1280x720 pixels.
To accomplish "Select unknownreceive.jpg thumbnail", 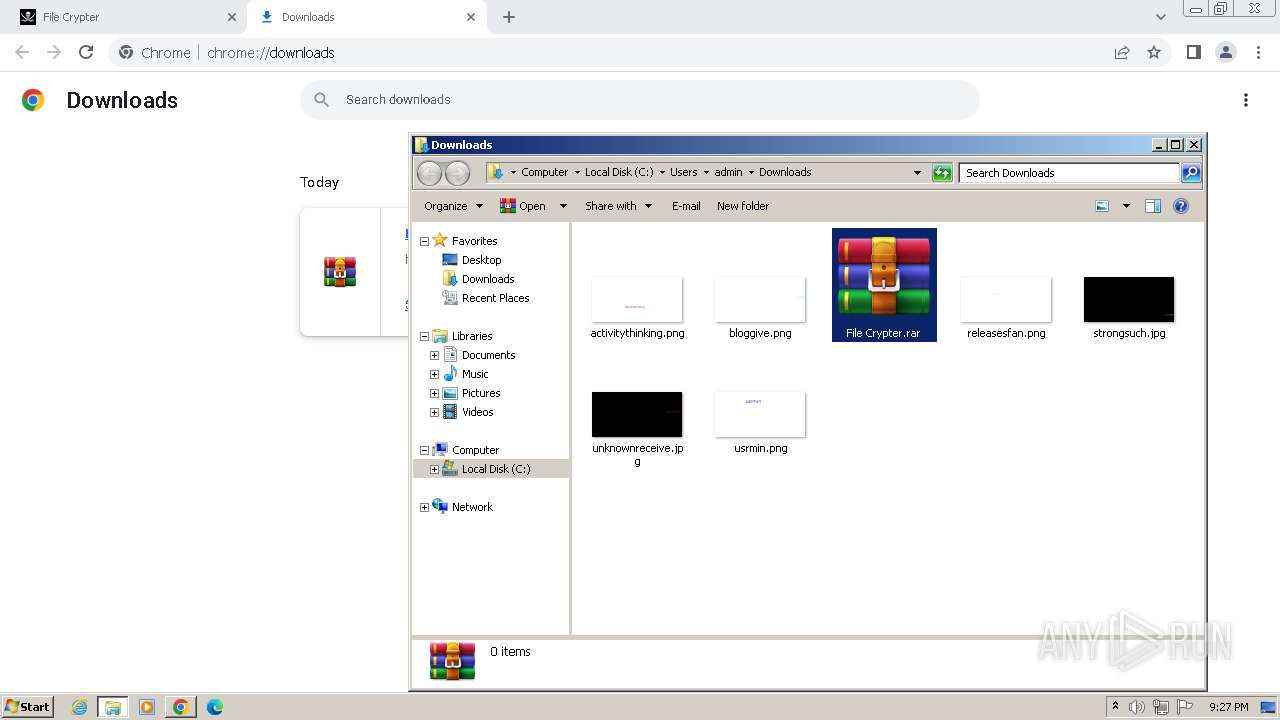I will (637, 414).
